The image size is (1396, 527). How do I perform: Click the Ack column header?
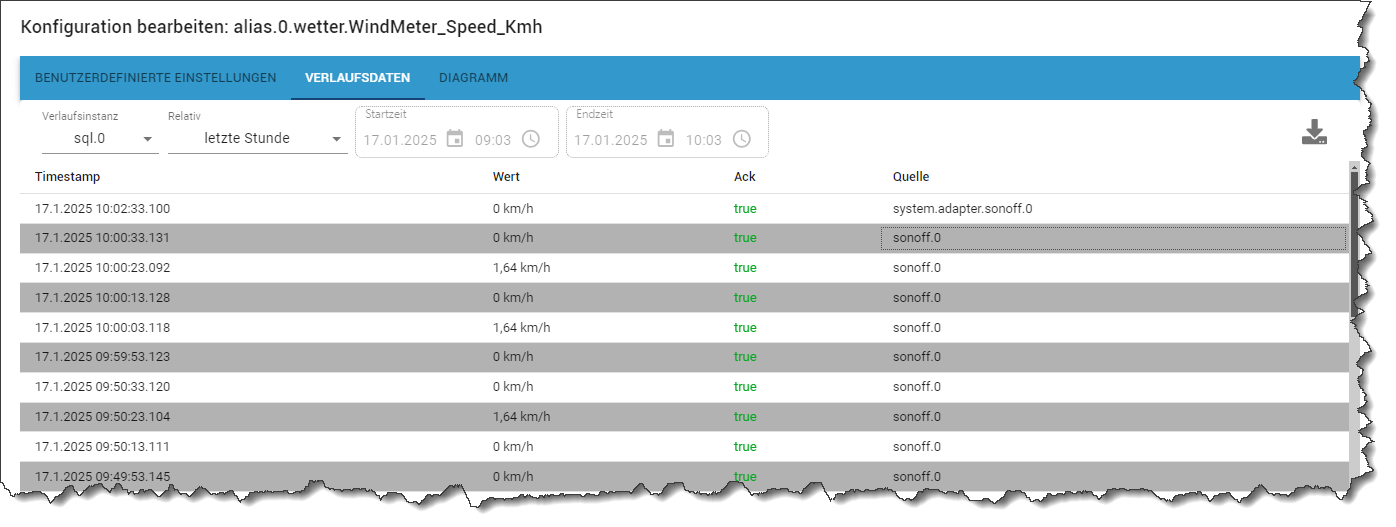(745, 177)
